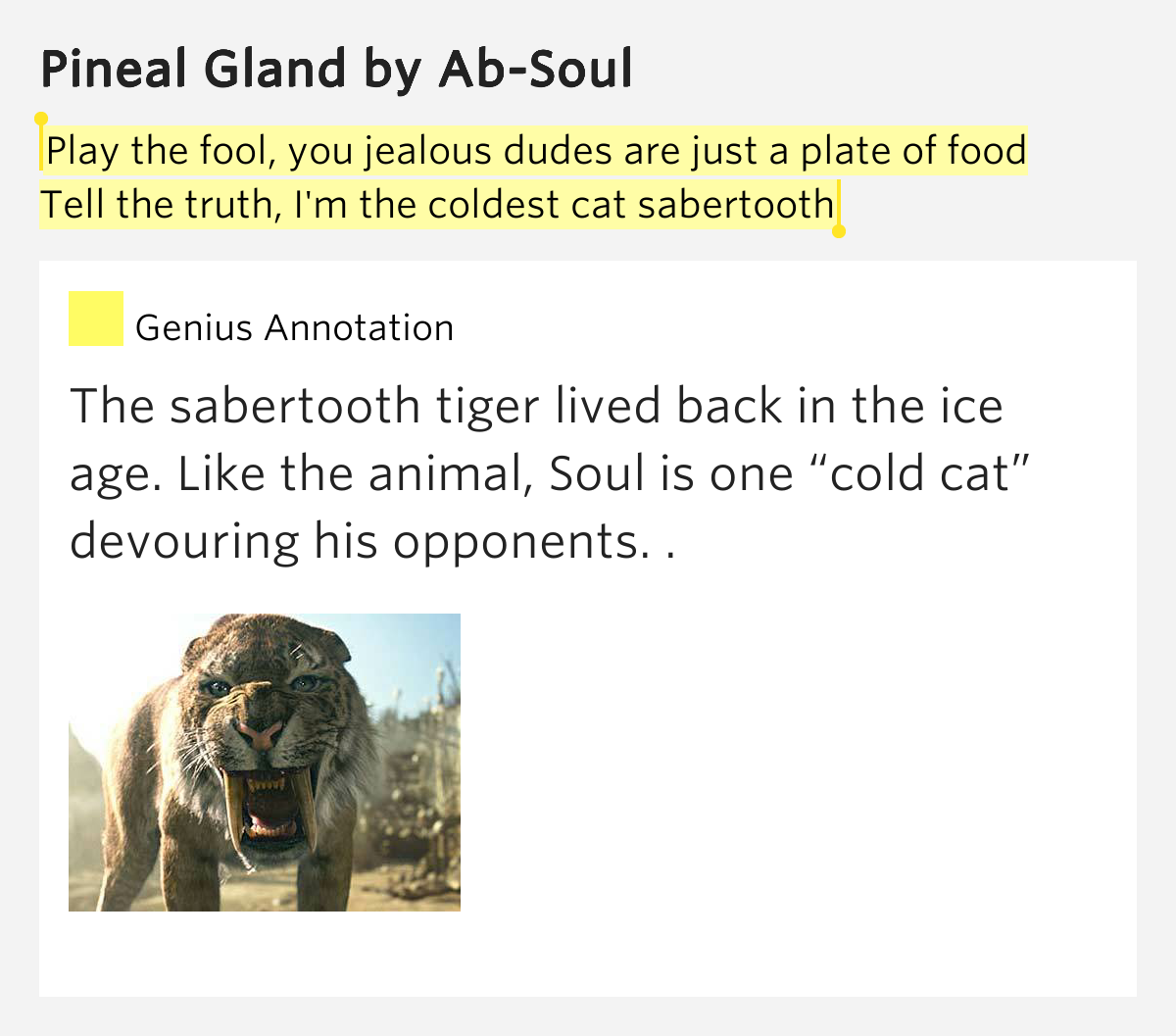Screen dimensions: 1176x1036
Task: Click "Pineal Gland" in the page title
Action: [194, 70]
